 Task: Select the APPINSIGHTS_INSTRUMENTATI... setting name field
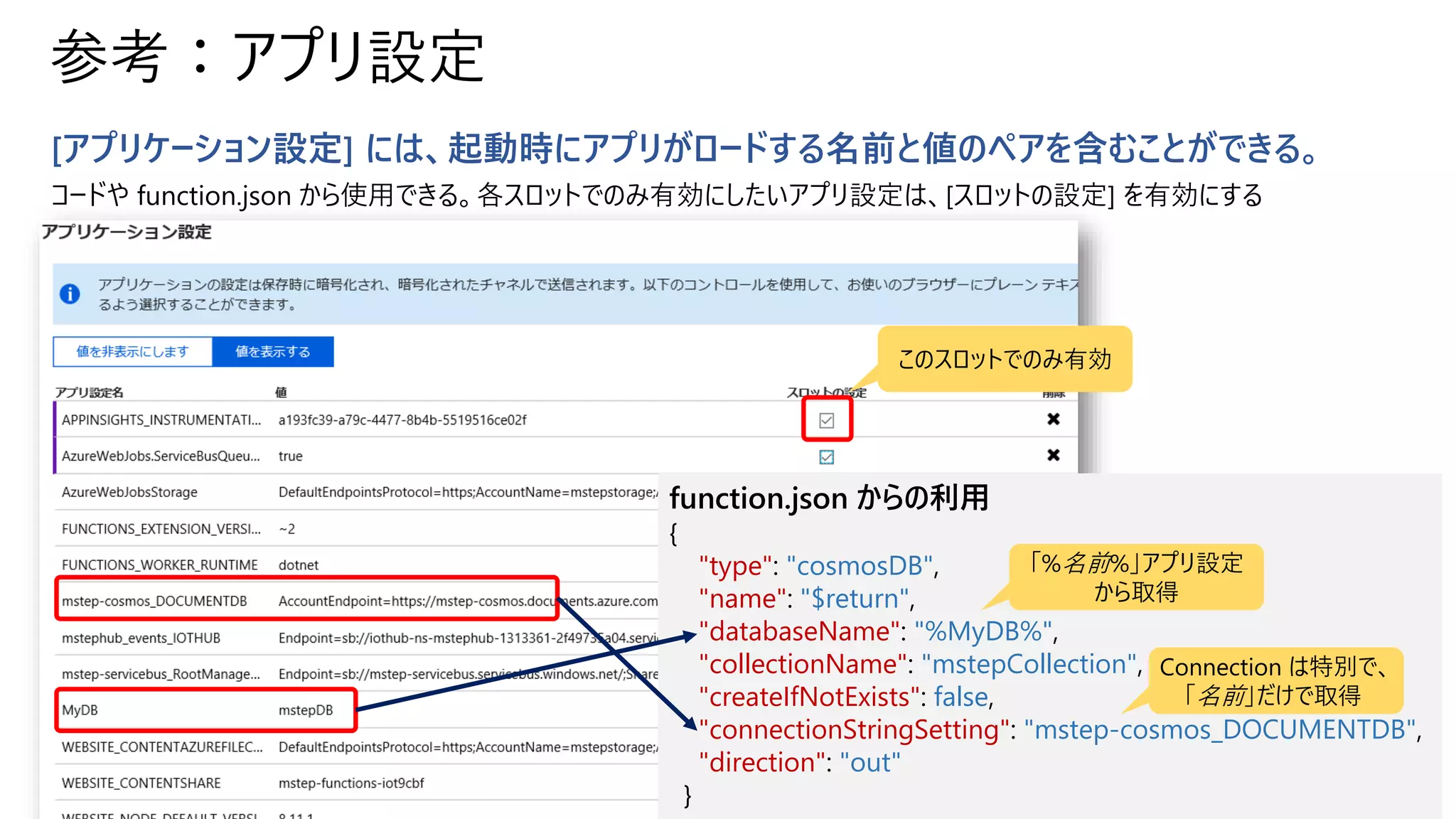(161, 419)
